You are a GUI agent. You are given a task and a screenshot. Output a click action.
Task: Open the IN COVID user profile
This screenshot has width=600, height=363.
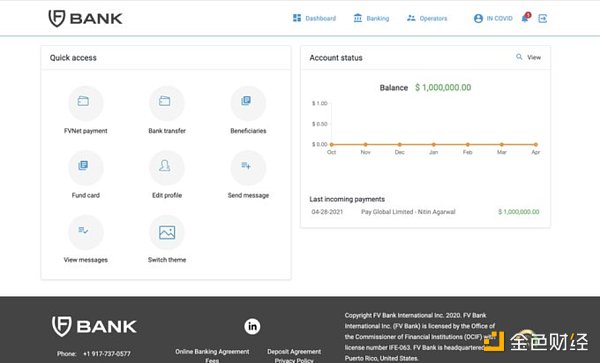click(x=493, y=18)
